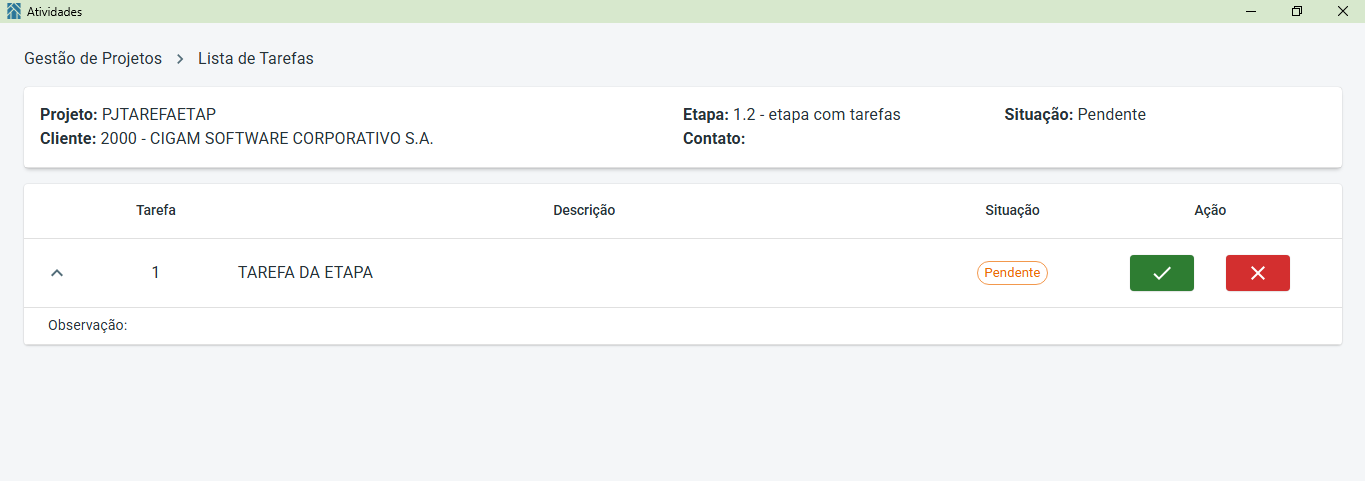Click the Ação column header
The height and width of the screenshot is (481, 1365).
pyautogui.click(x=1210, y=210)
